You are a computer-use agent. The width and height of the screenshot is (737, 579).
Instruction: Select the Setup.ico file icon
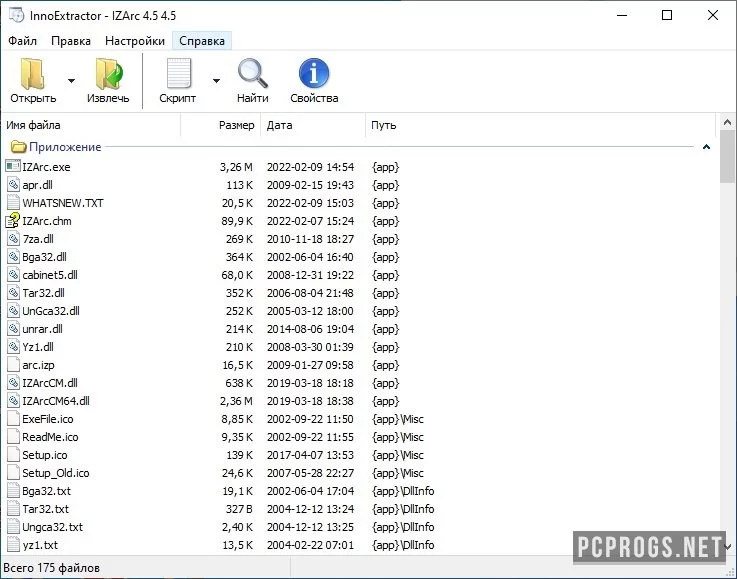(x=13, y=455)
